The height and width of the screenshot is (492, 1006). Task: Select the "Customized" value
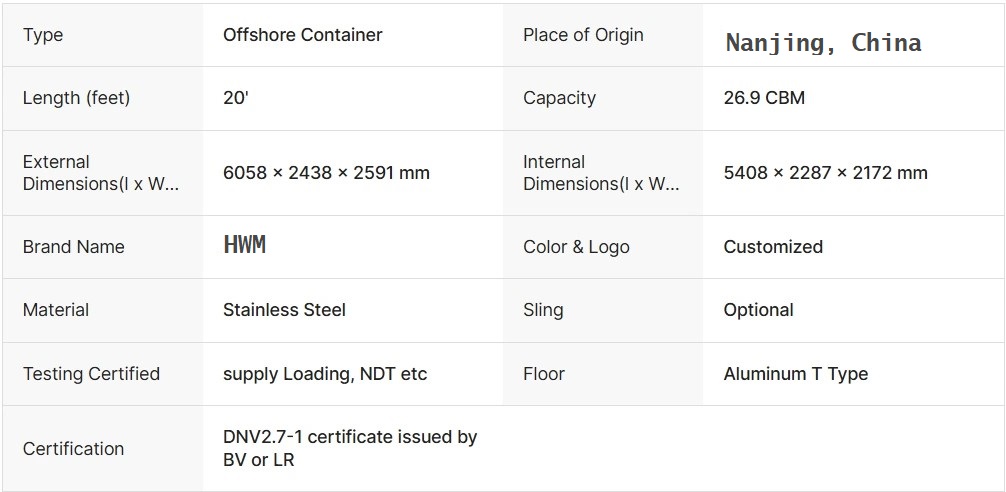pos(773,247)
